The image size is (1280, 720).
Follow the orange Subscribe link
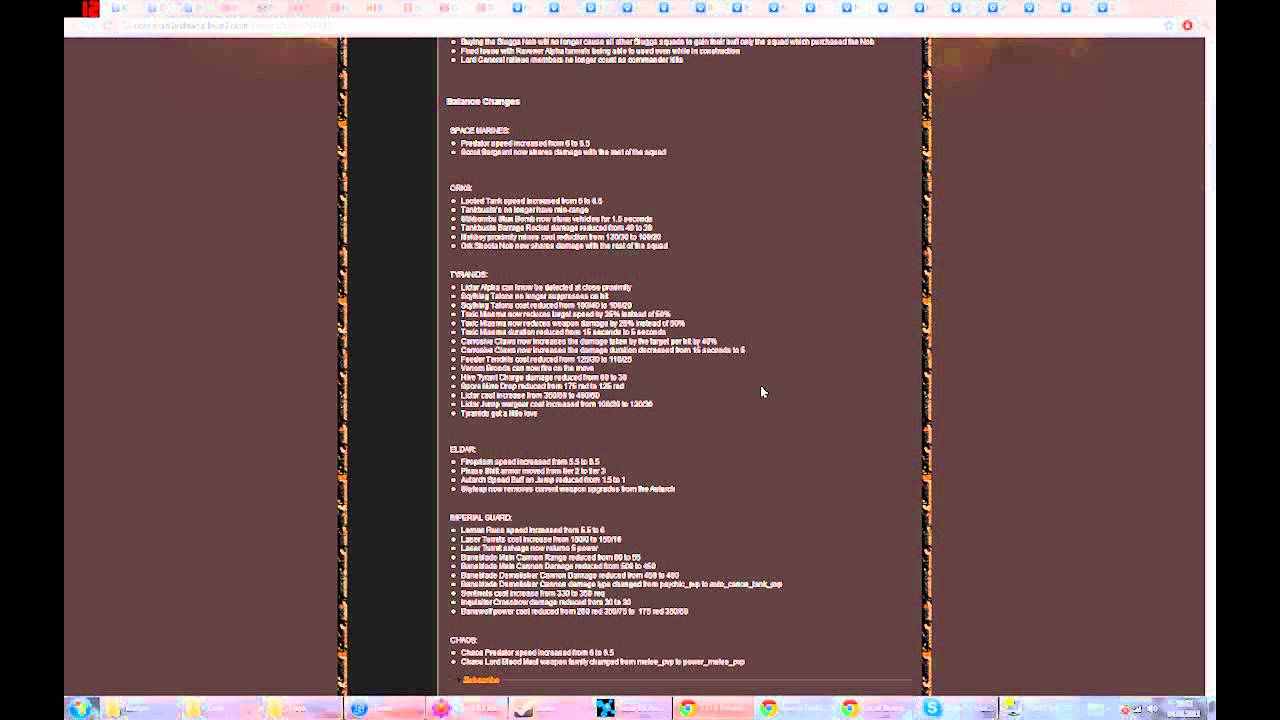coord(481,680)
